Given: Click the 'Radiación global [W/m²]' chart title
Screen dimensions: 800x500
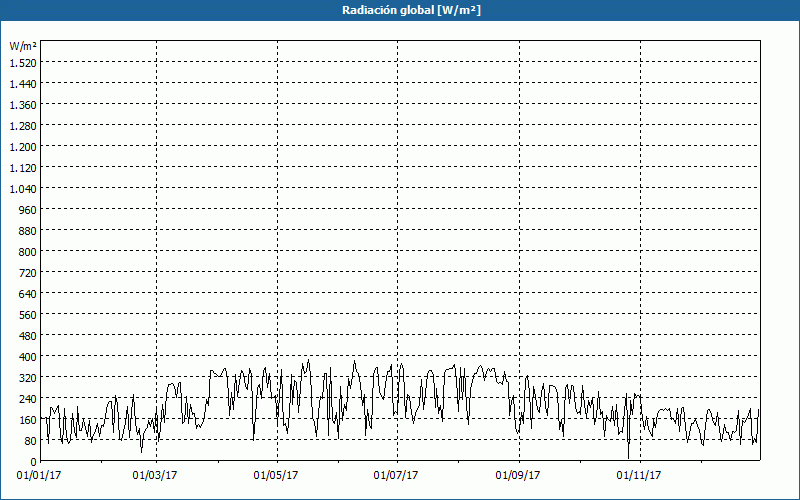Looking at the screenshot, I should tap(411, 10).
